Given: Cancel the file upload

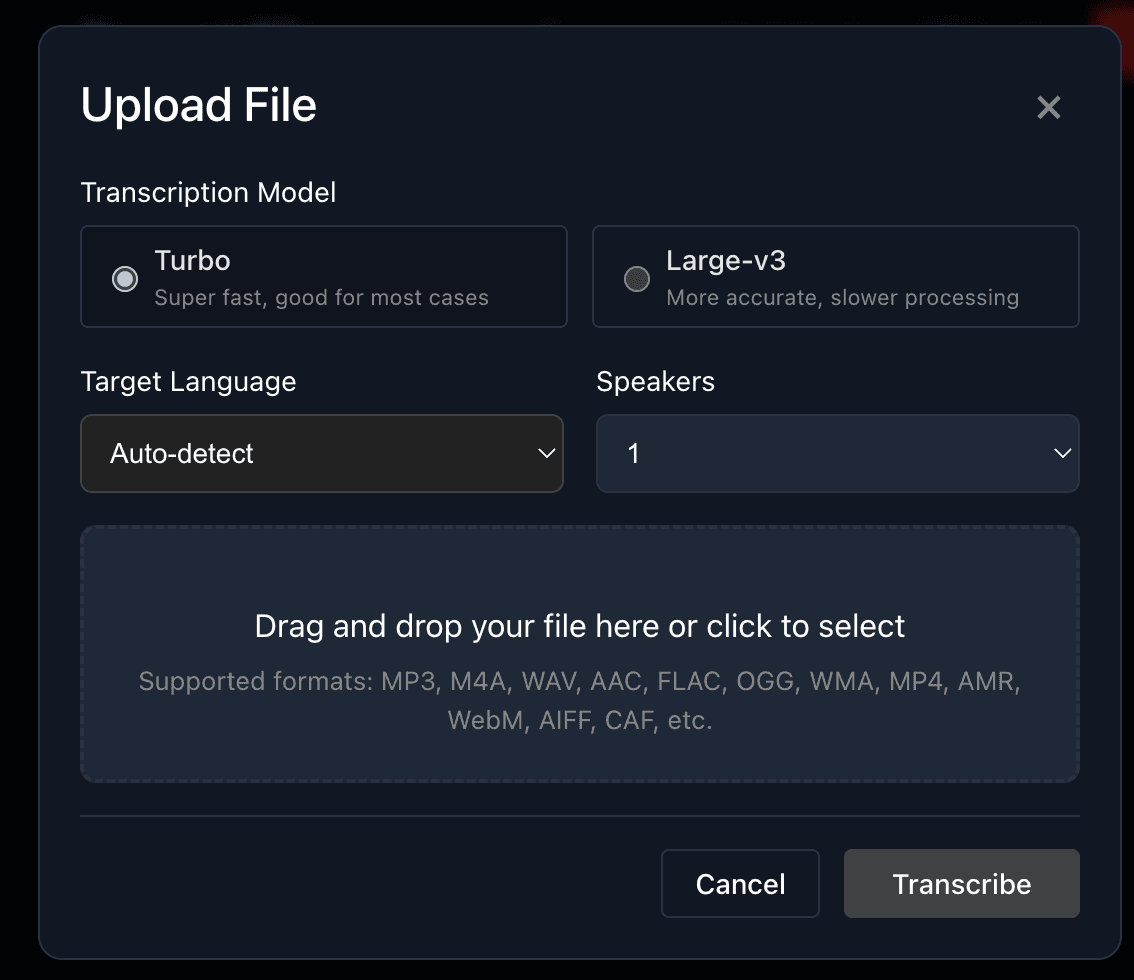Looking at the screenshot, I should [740, 883].
